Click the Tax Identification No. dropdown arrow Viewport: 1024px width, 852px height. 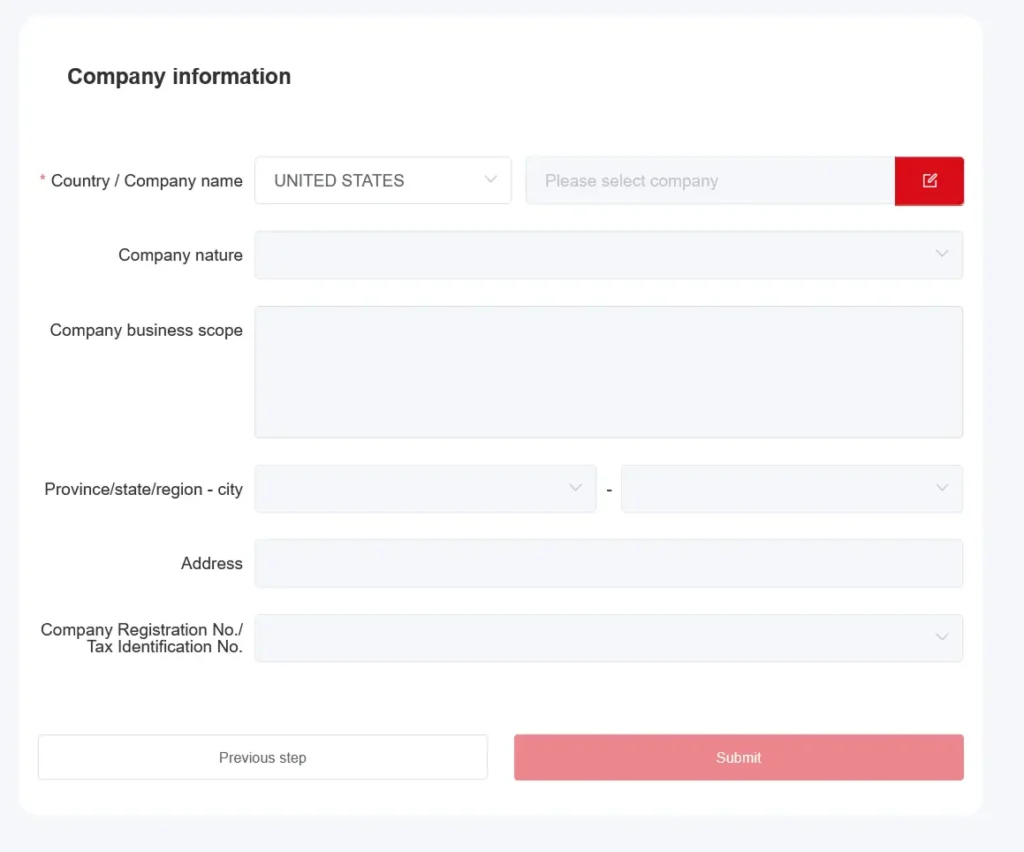click(x=941, y=637)
